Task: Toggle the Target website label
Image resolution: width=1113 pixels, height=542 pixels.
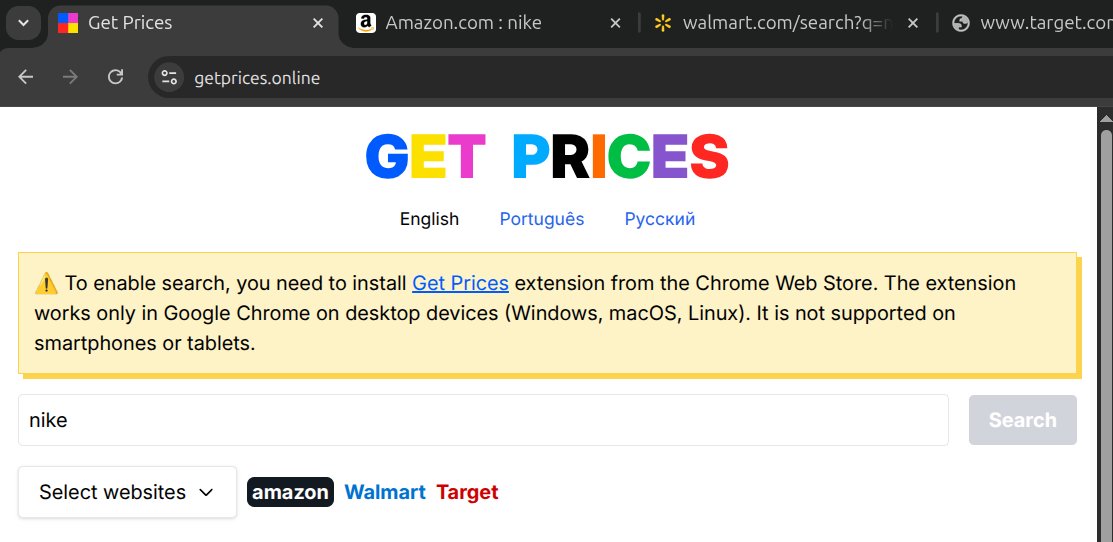Action: coord(467,492)
